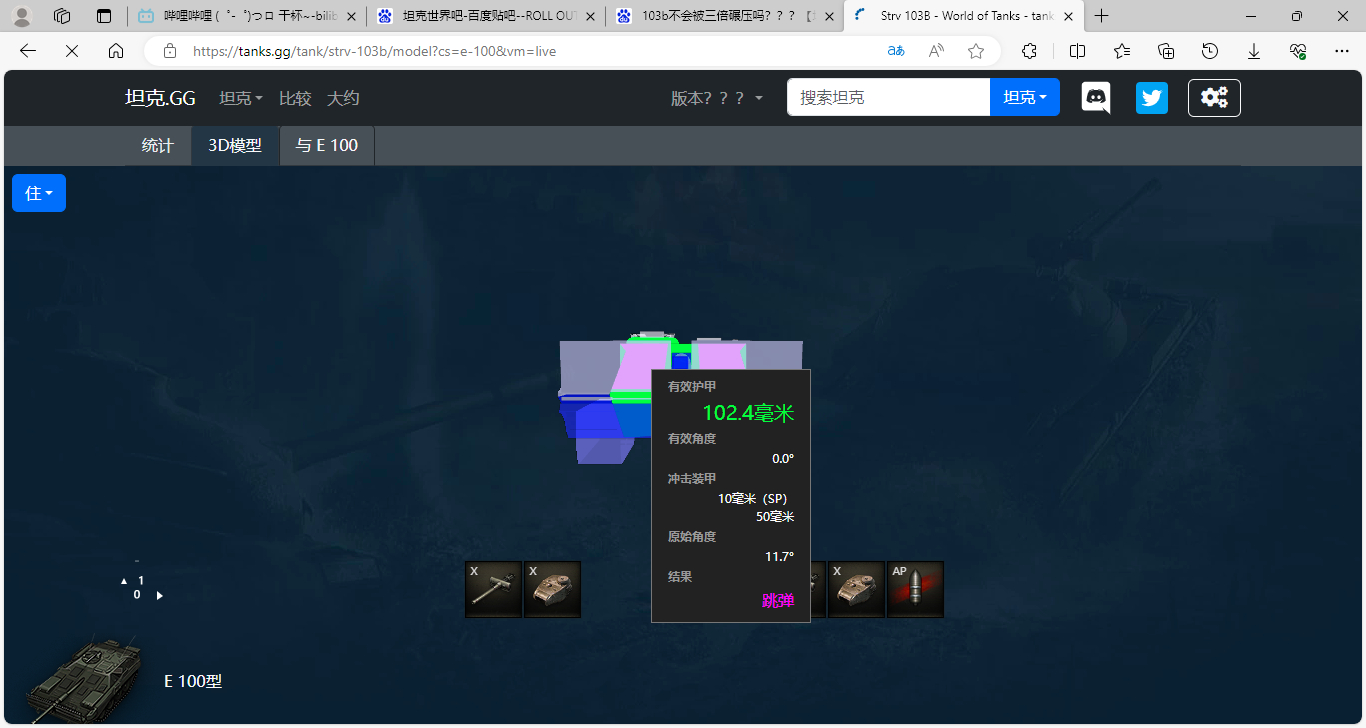The image size is (1366, 728).
Task: Open the browser profile avatar
Action: [x=21, y=16]
